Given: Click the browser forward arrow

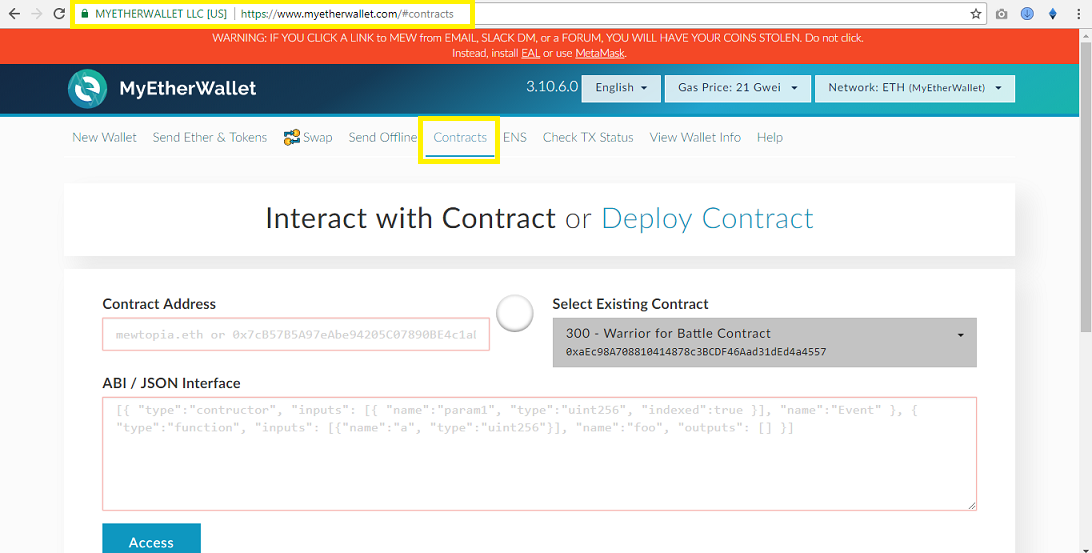Looking at the screenshot, I should pyautogui.click(x=36, y=14).
